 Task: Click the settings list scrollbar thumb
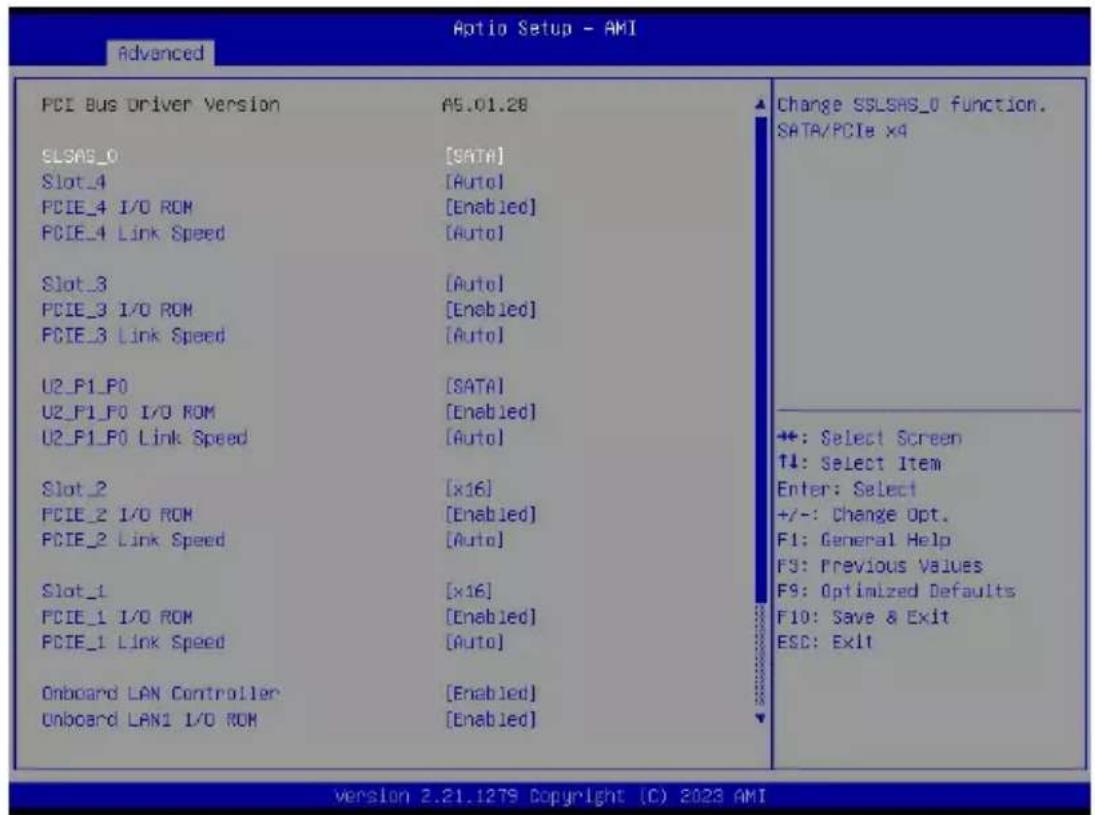point(760,360)
